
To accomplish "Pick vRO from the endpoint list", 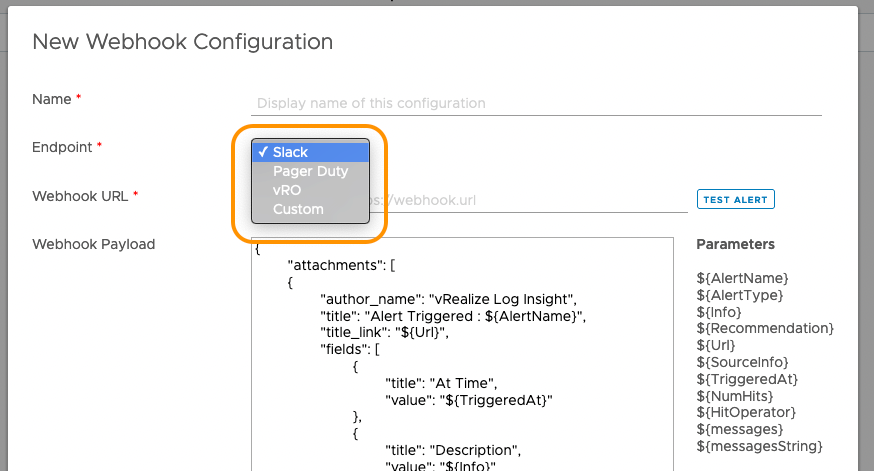I will tap(310, 190).
